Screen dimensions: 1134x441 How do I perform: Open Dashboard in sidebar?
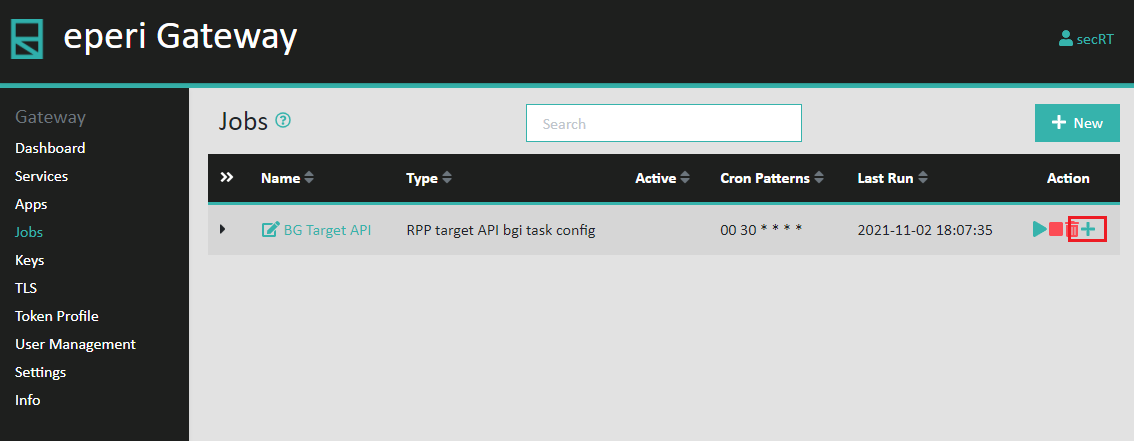[50, 147]
